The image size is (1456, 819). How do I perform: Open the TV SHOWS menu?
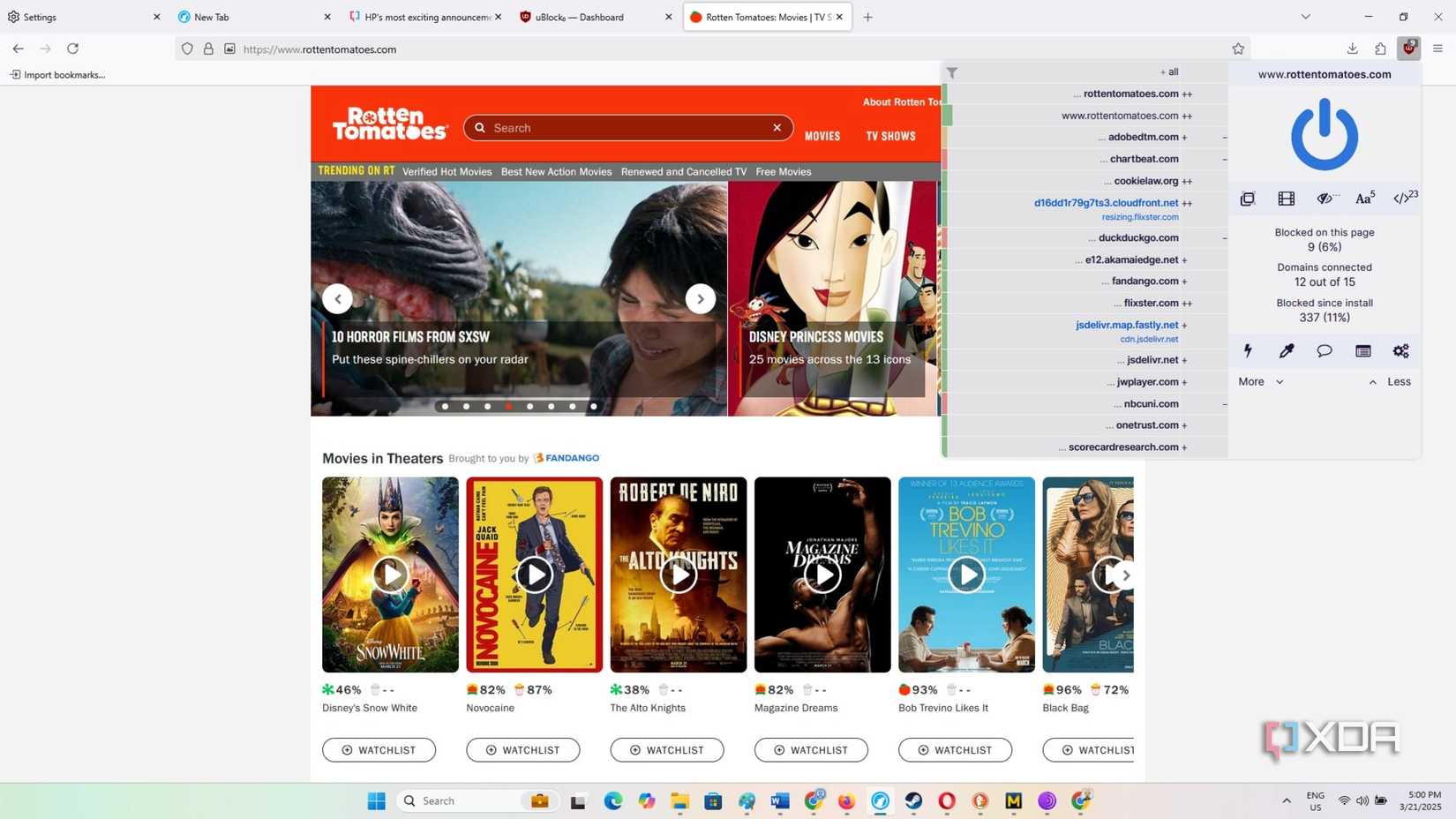890,136
